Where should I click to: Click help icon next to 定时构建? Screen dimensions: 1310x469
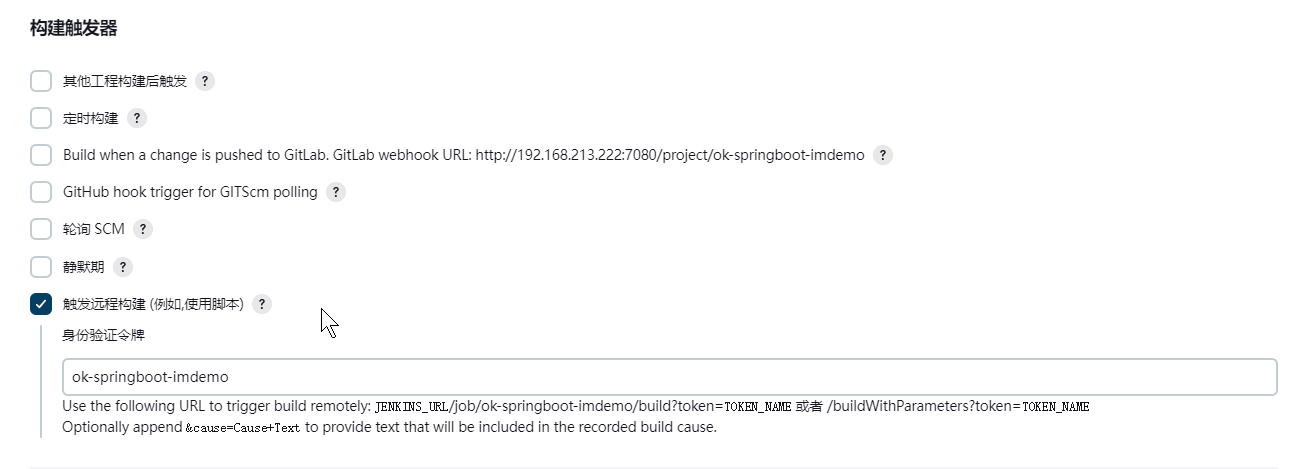pyautogui.click(x=137, y=118)
